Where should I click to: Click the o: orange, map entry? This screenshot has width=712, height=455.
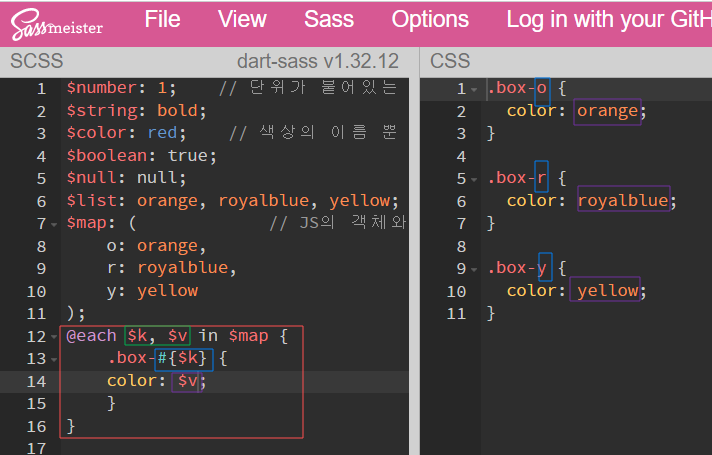coord(156,246)
